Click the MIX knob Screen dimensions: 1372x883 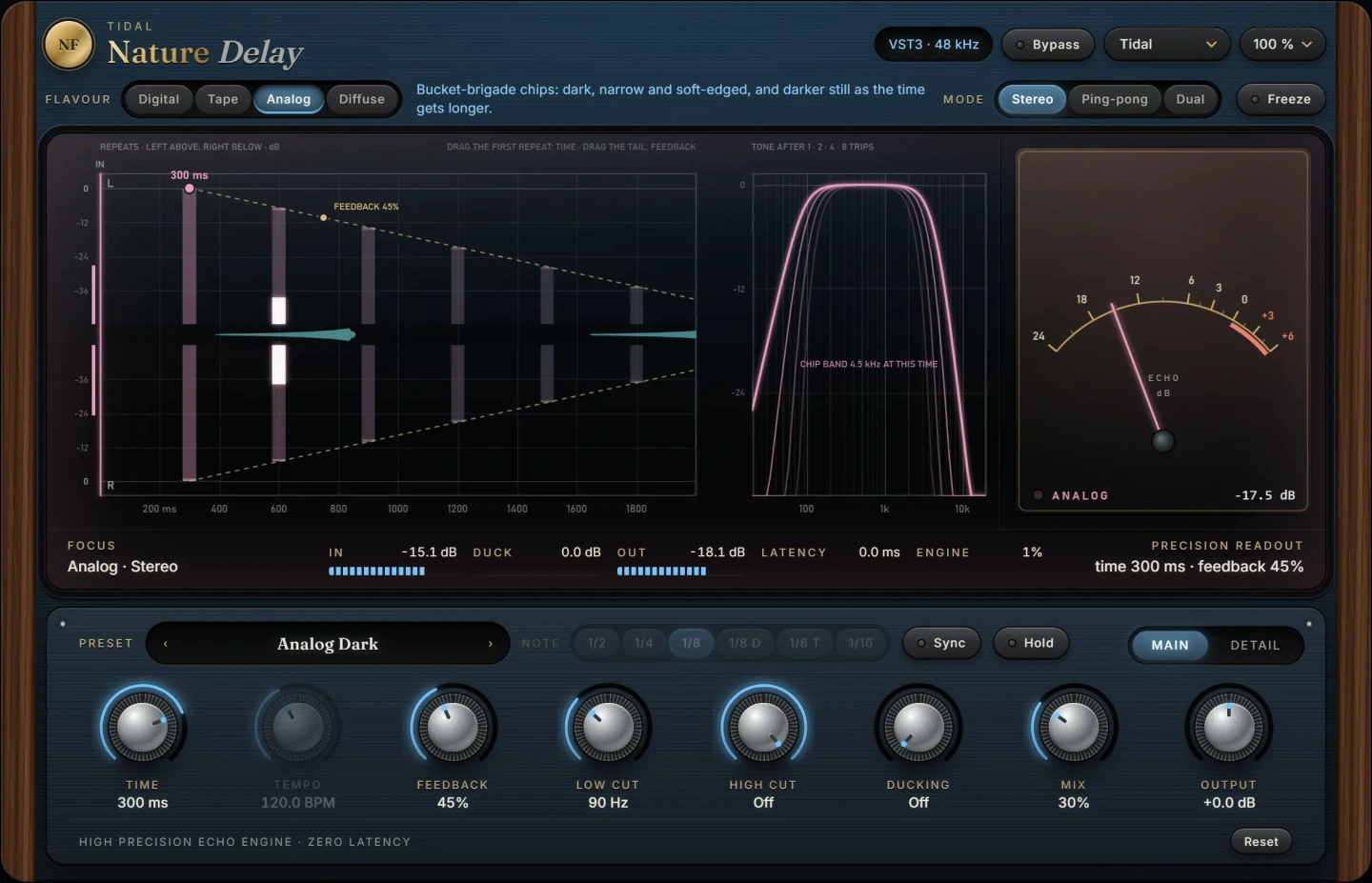coord(1074,728)
